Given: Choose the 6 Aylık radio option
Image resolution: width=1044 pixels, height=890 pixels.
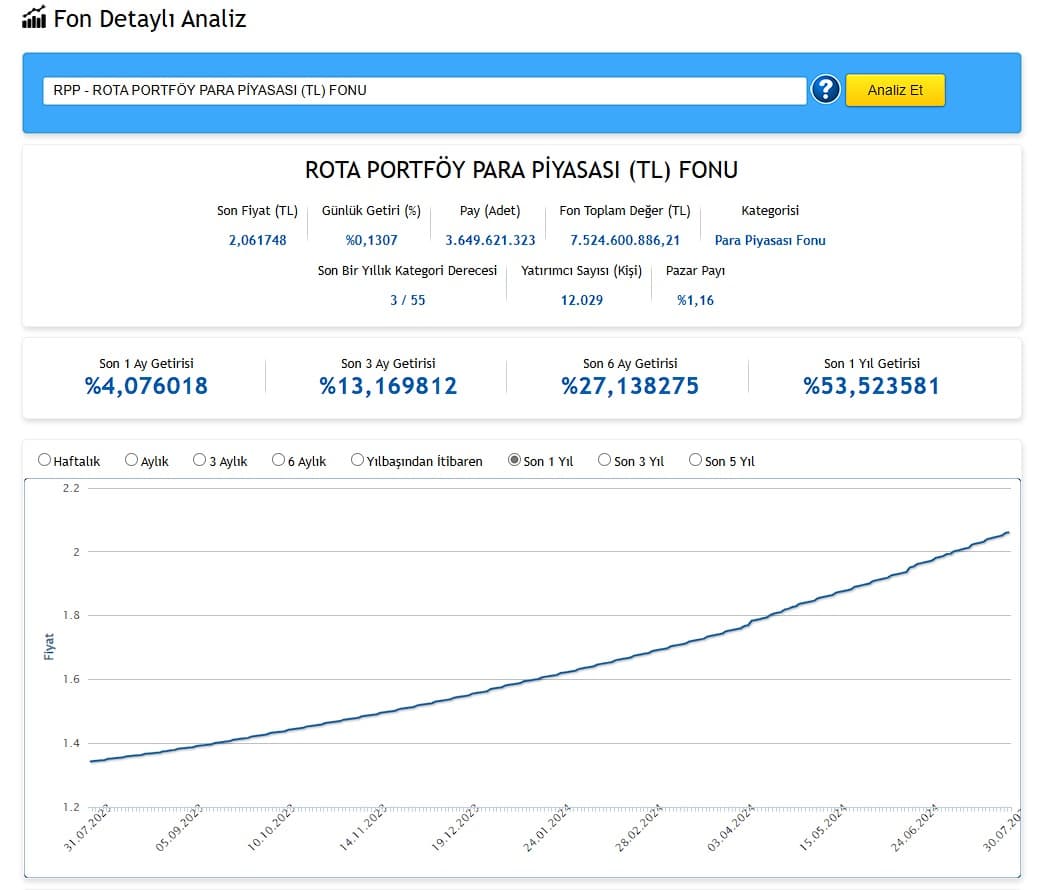Looking at the screenshot, I should click(278, 460).
